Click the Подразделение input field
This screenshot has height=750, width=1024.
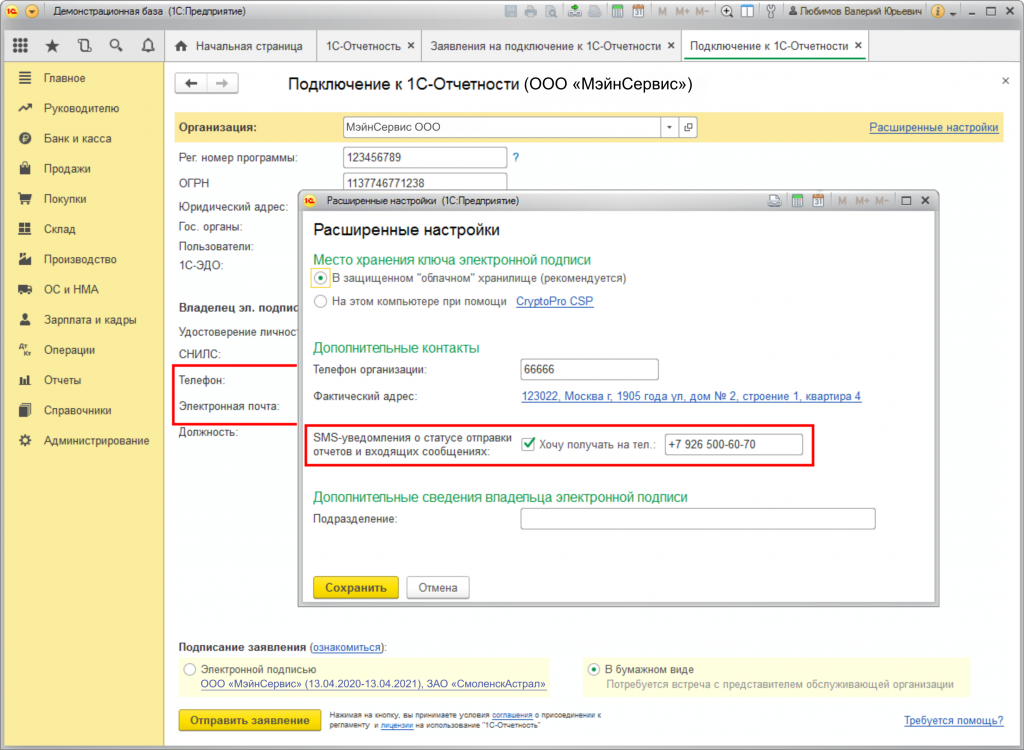click(x=697, y=518)
